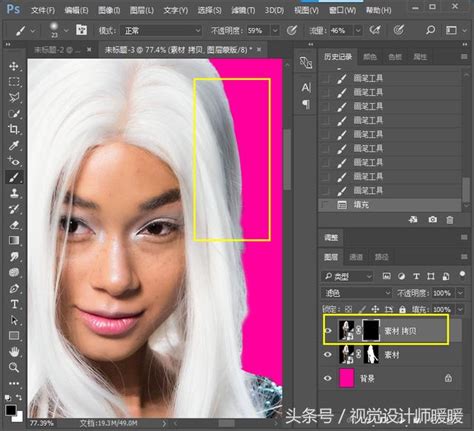Hide the 素材 拷贝 layer
The image size is (474, 431).
[328, 331]
